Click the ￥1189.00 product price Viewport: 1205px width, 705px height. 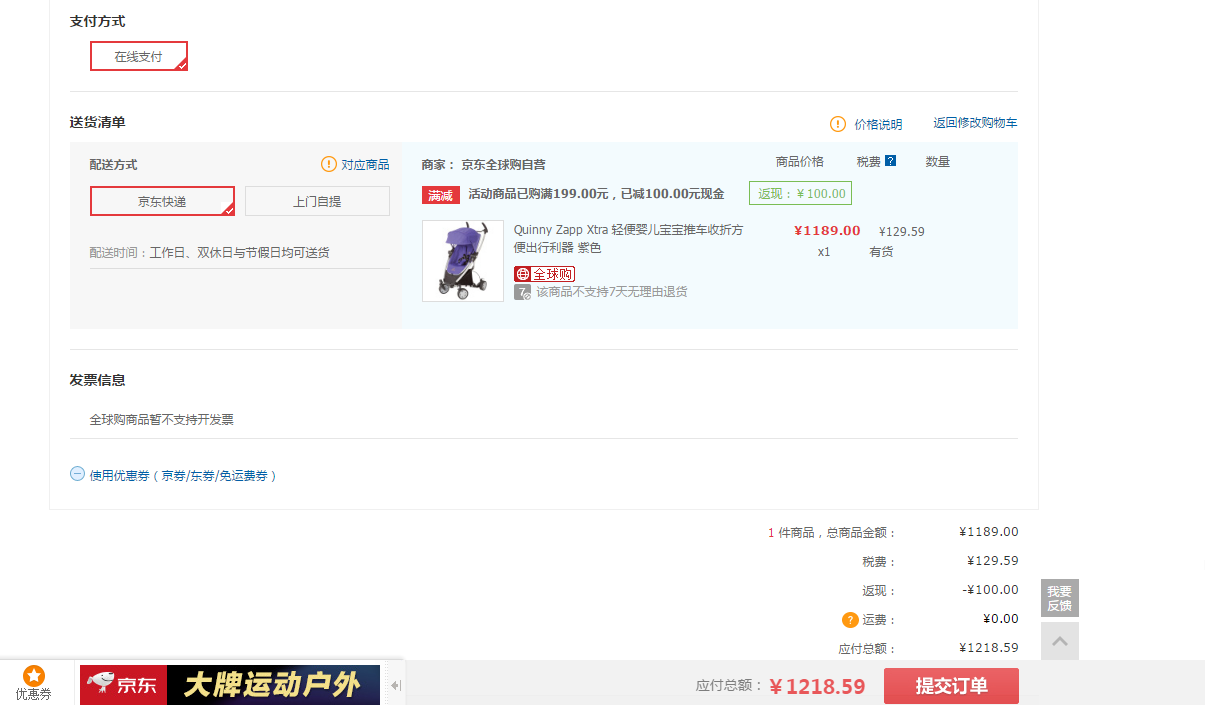tap(827, 230)
